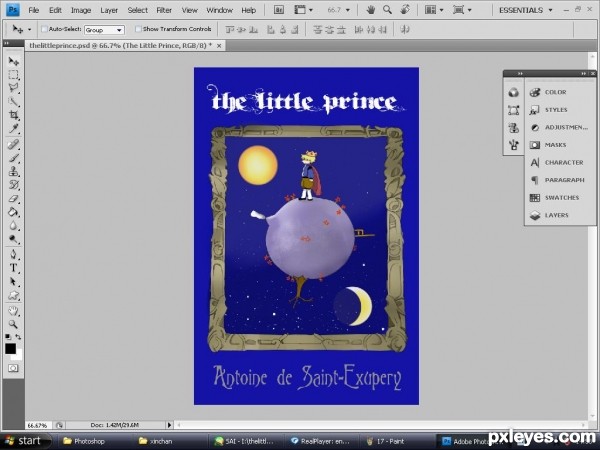The width and height of the screenshot is (600, 450).
Task: Close thelittleprince.psd document tab
Action: click(219, 46)
